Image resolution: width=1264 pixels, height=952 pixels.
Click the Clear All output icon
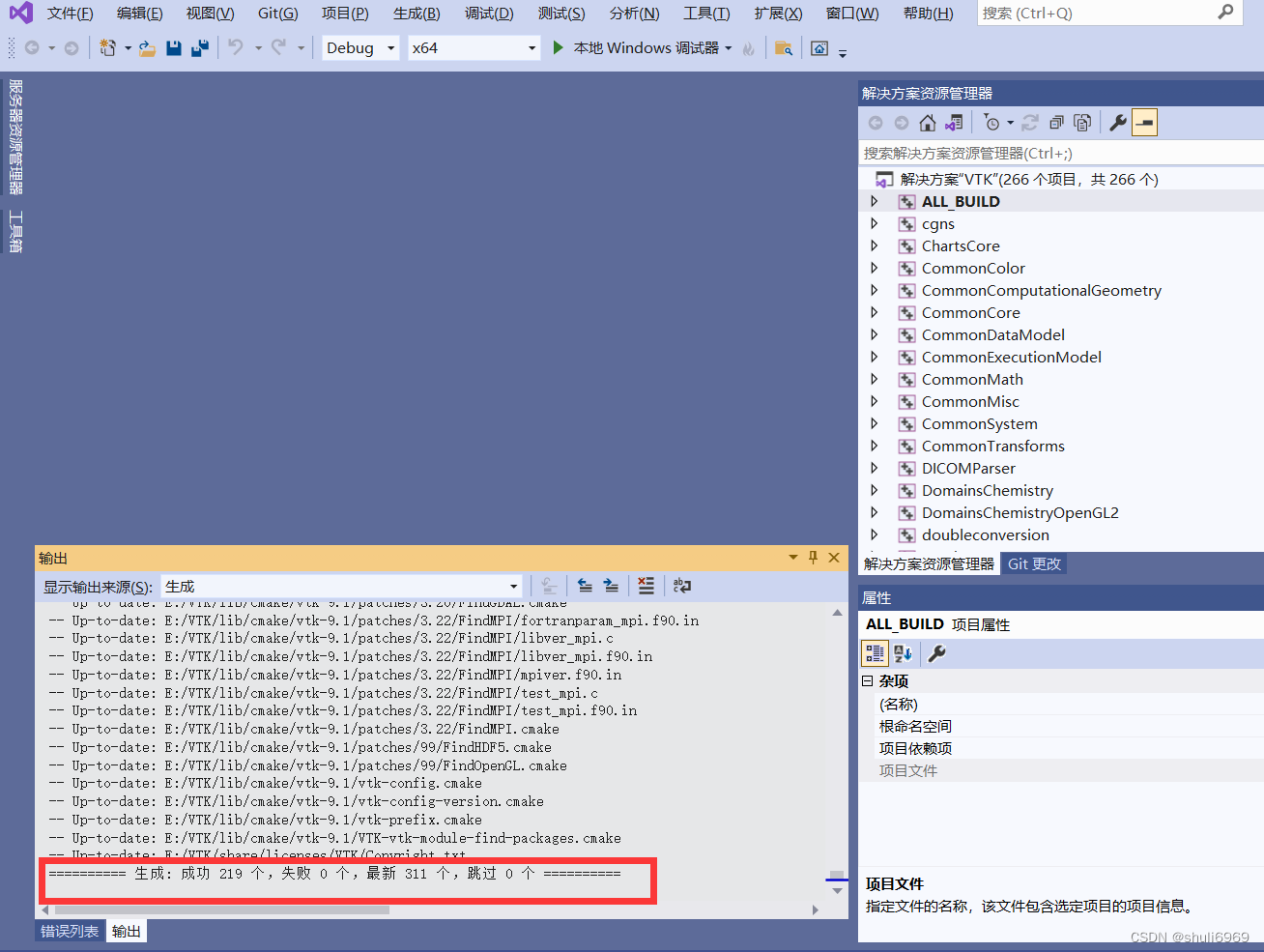click(646, 586)
